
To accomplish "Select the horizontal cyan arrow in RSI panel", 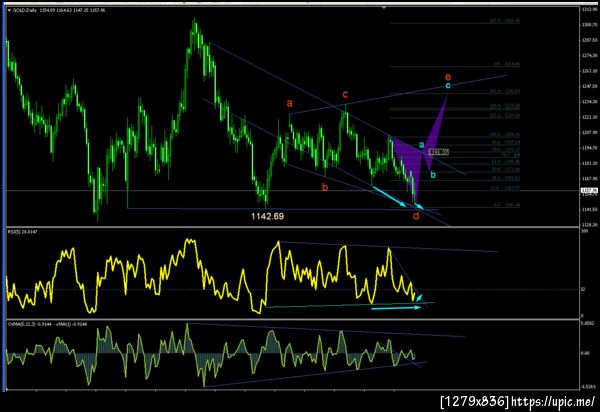I will [x=396, y=308].
